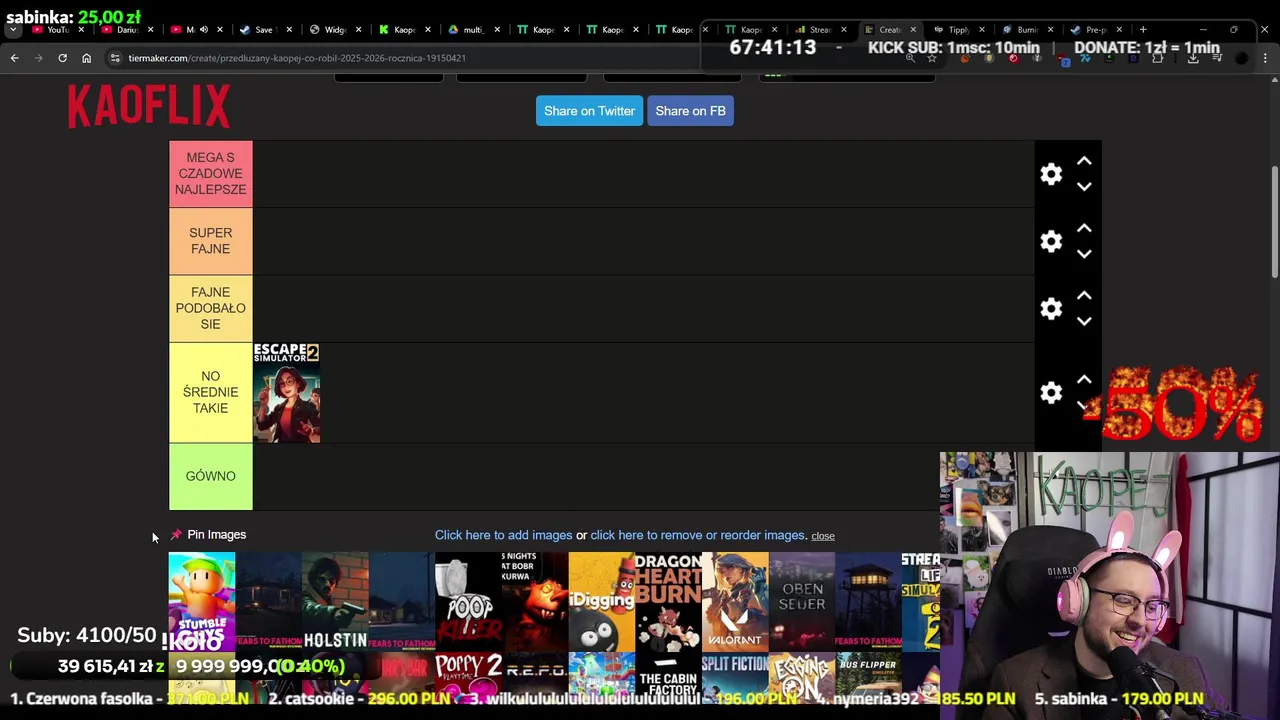Open the browser tab search dropdown
The image size is (1280, 720).
coord(13,29)
